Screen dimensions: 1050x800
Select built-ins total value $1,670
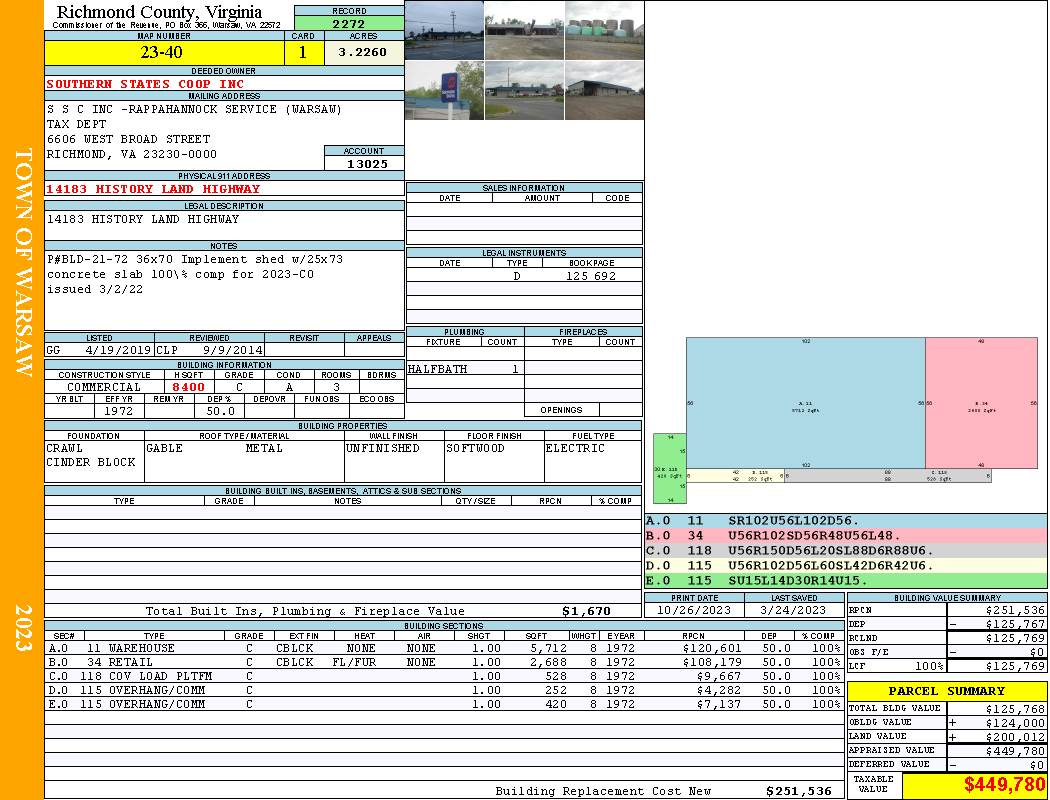click(587, 611)
